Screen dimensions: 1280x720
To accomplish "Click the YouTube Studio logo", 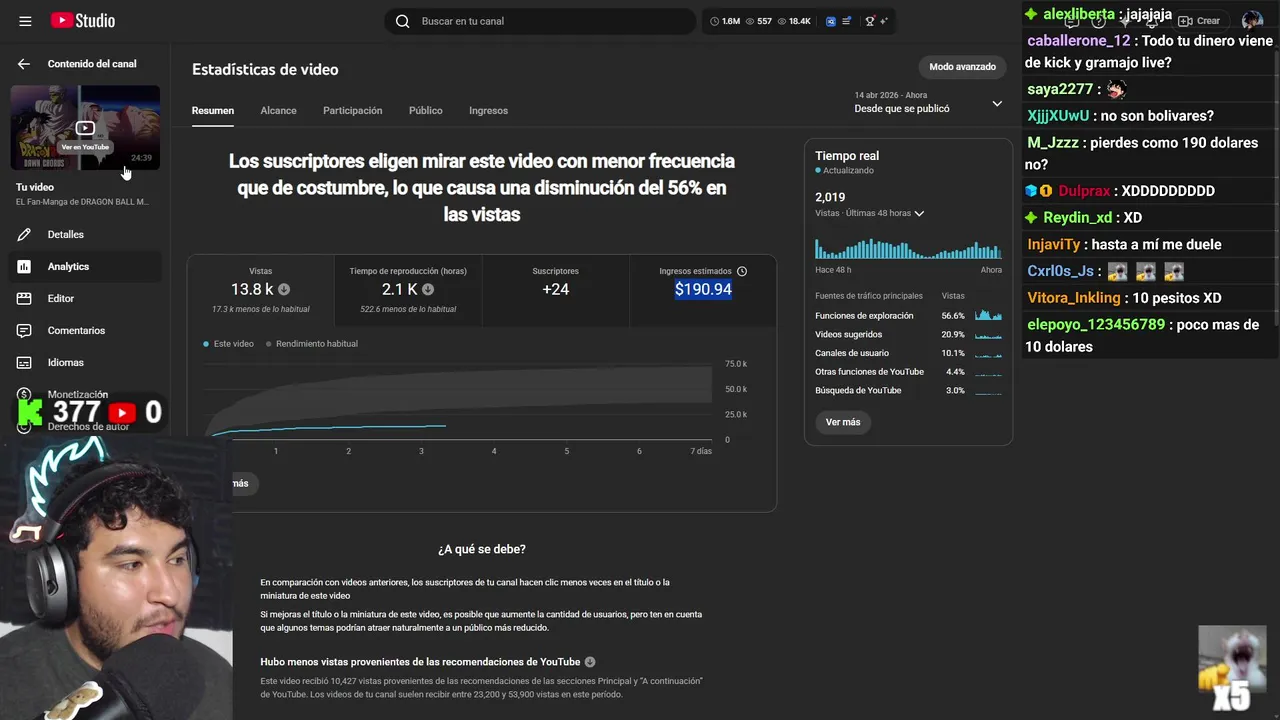I will tap(82, 21).
